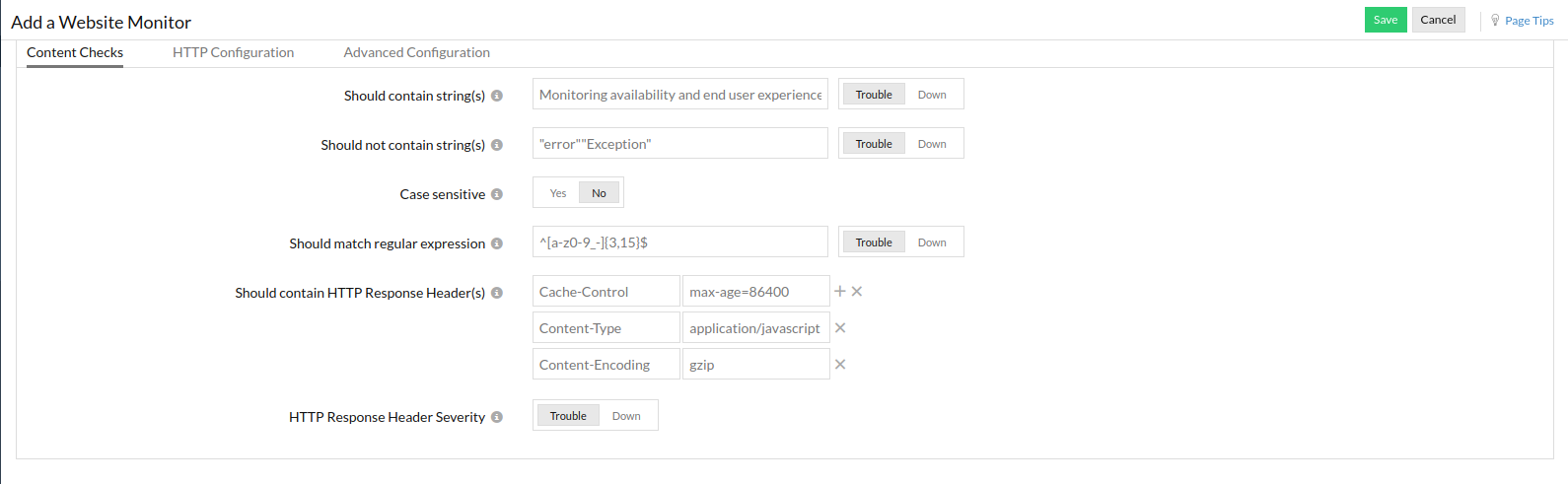The image size is (1568, 484).
Task: Cancel adding the website monitor
Action: pyautogui.click(x=1438, y=20)
